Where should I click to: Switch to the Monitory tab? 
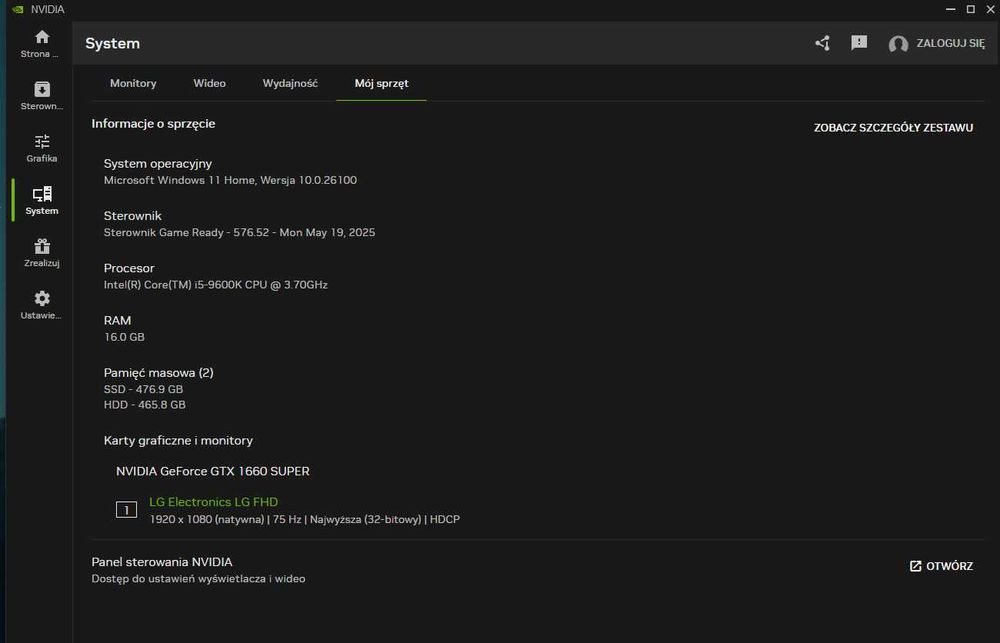[133, 84]
